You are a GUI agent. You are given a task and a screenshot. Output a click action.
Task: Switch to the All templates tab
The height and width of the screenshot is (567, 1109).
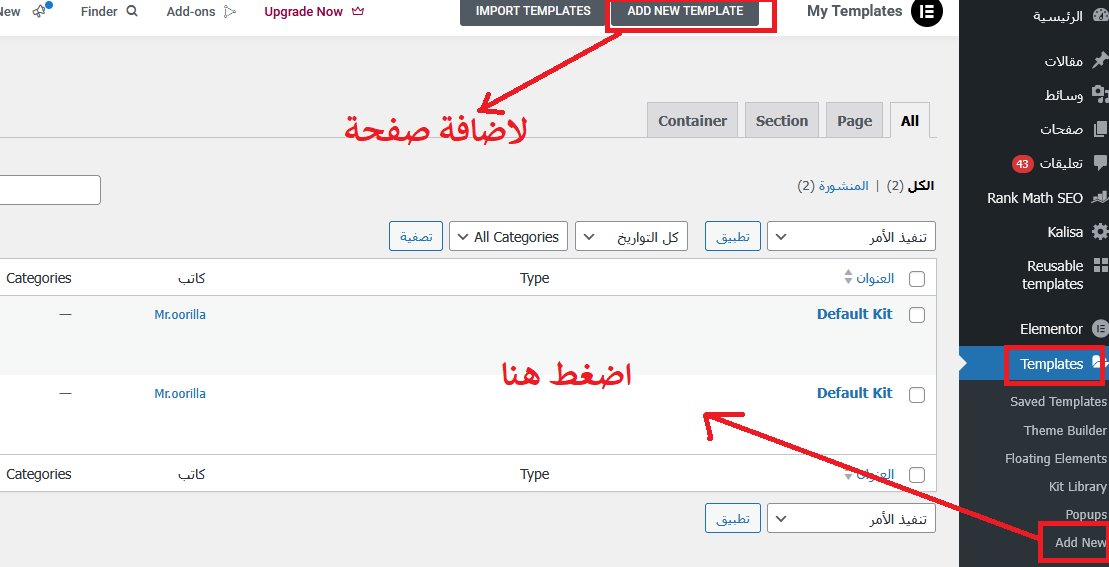tap(910, 120)
